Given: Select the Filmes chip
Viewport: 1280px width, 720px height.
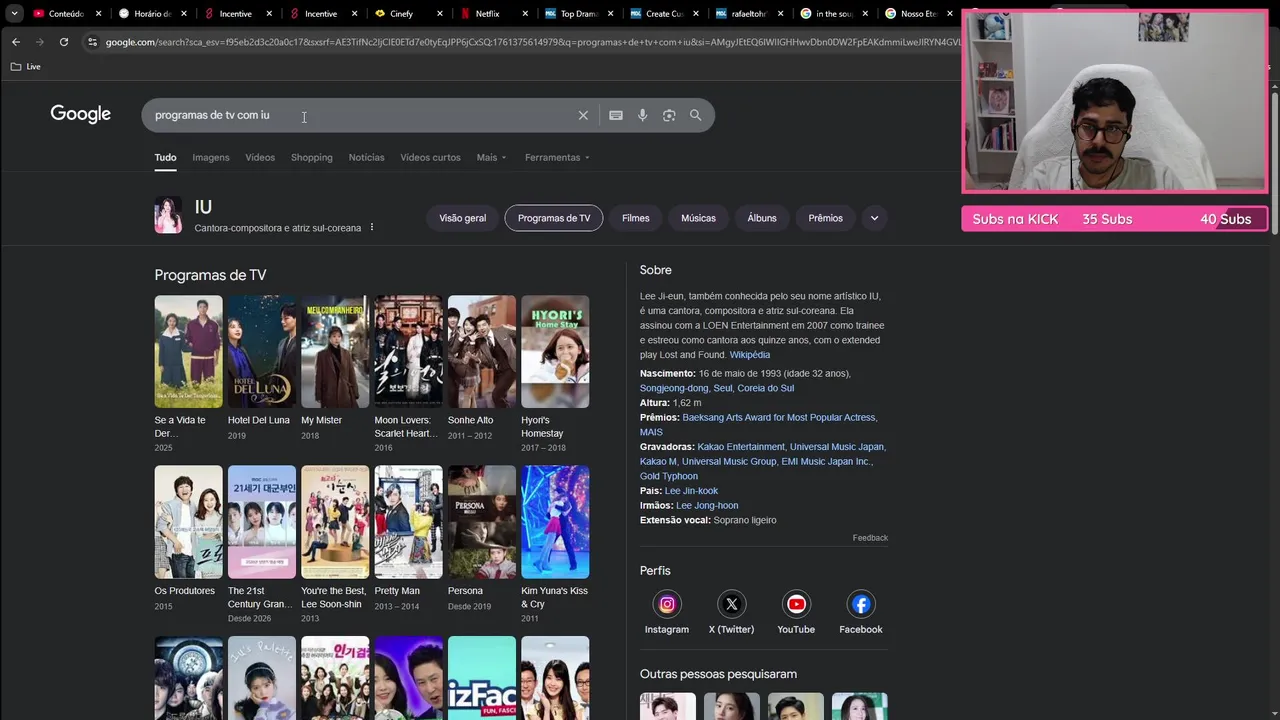Looking at the screenshot, I should pyautogui.click(x=636, y=218).
